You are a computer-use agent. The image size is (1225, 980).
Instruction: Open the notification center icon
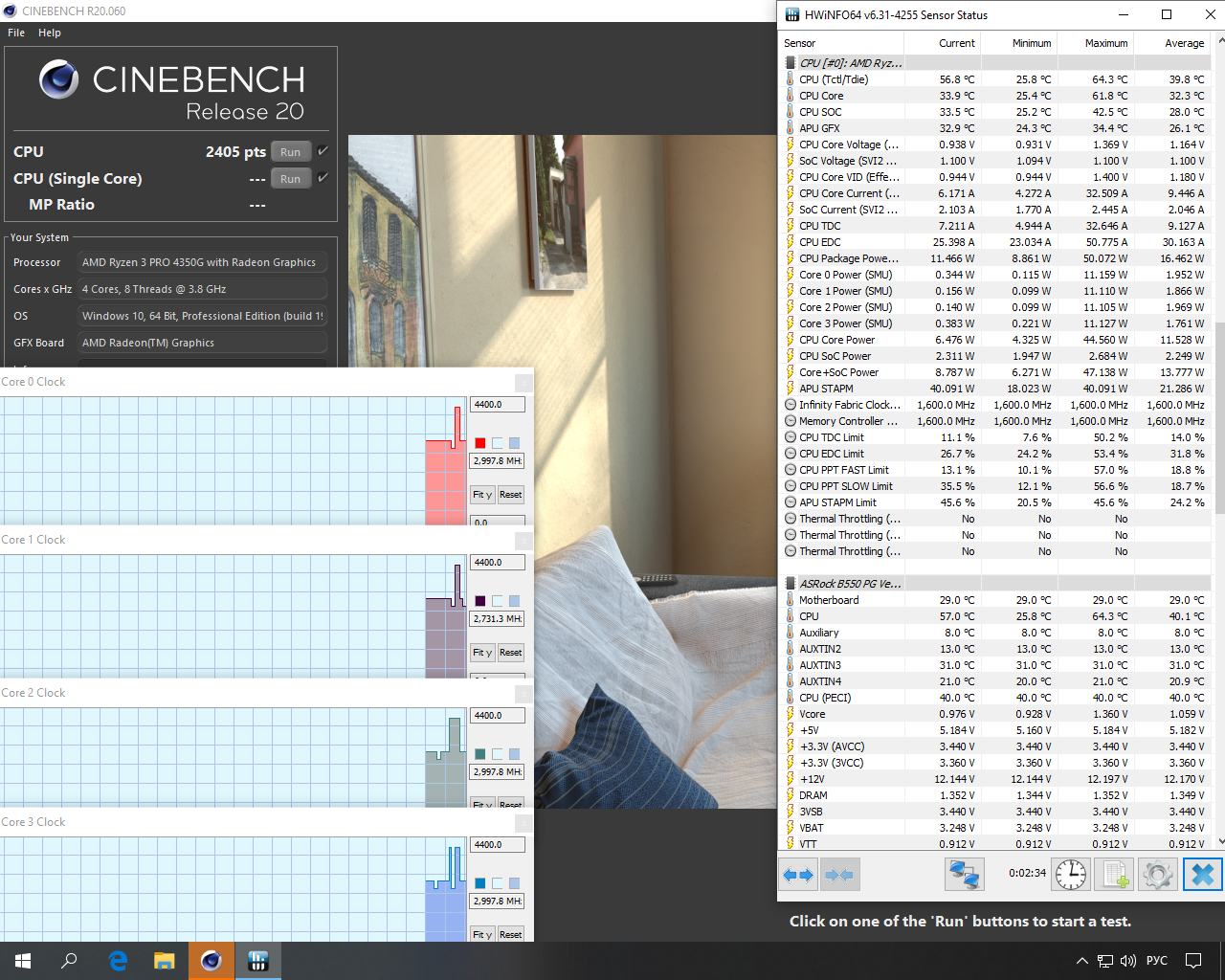click(x=1193, y=961)
